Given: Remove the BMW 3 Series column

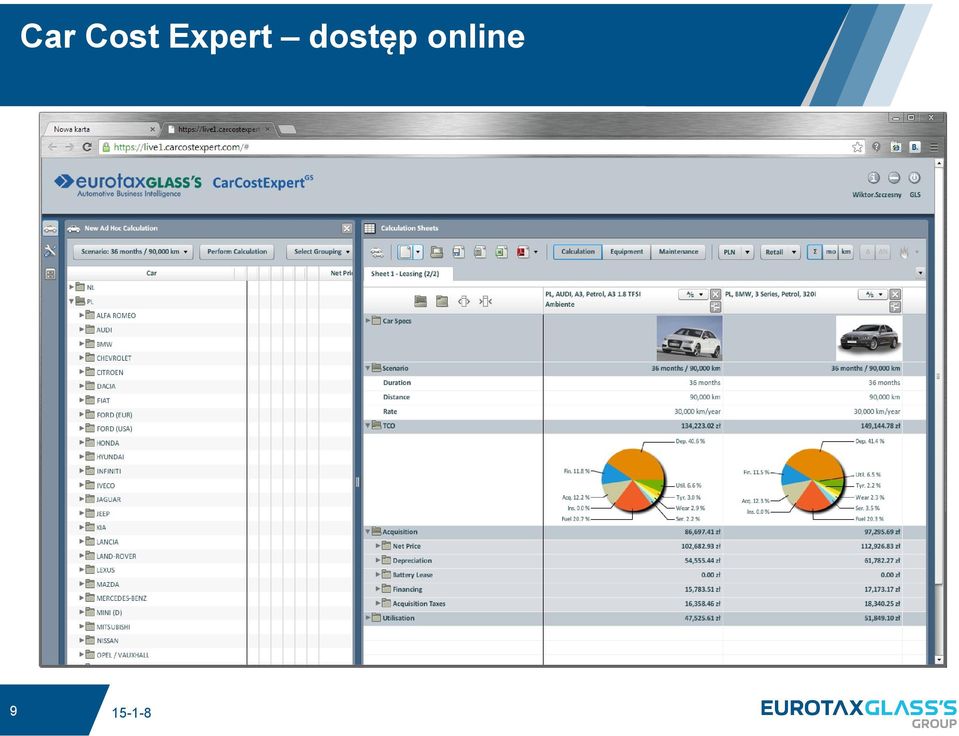Looking at the screenshot, I should point(895,294).
